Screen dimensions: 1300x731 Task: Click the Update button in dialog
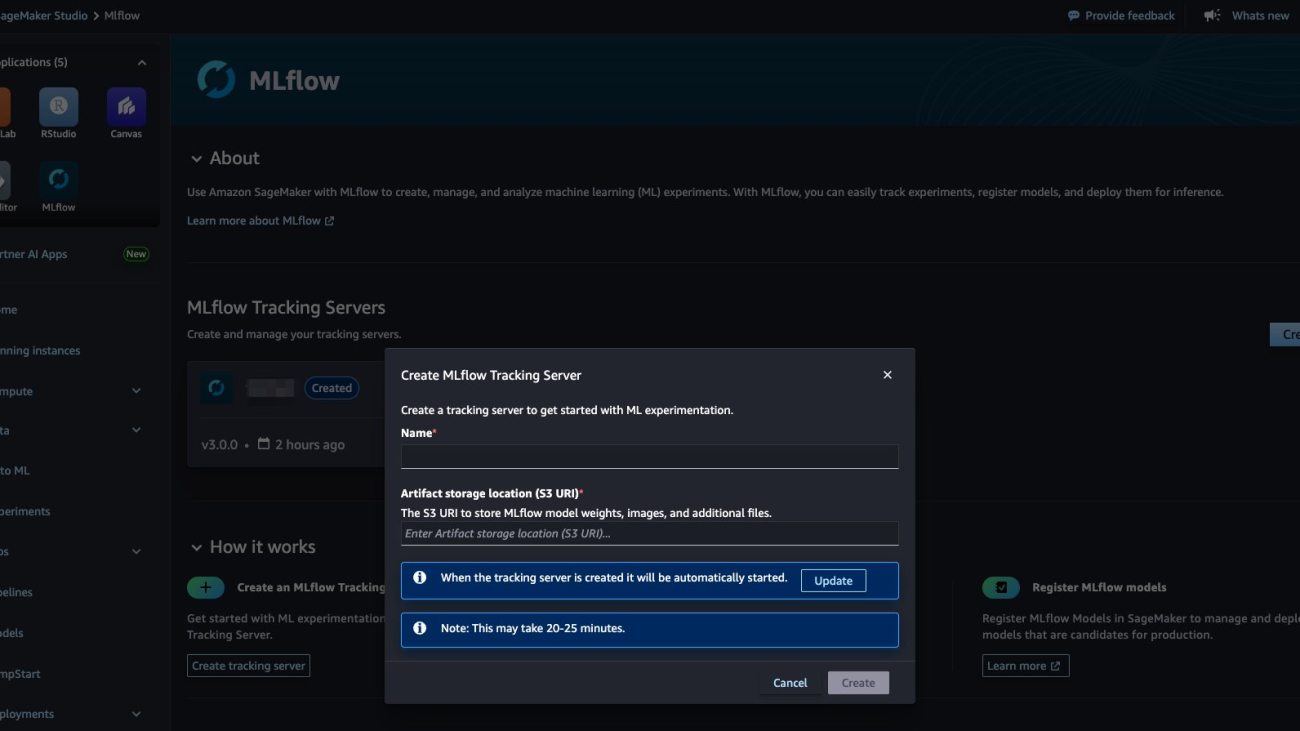pos(833,581)
